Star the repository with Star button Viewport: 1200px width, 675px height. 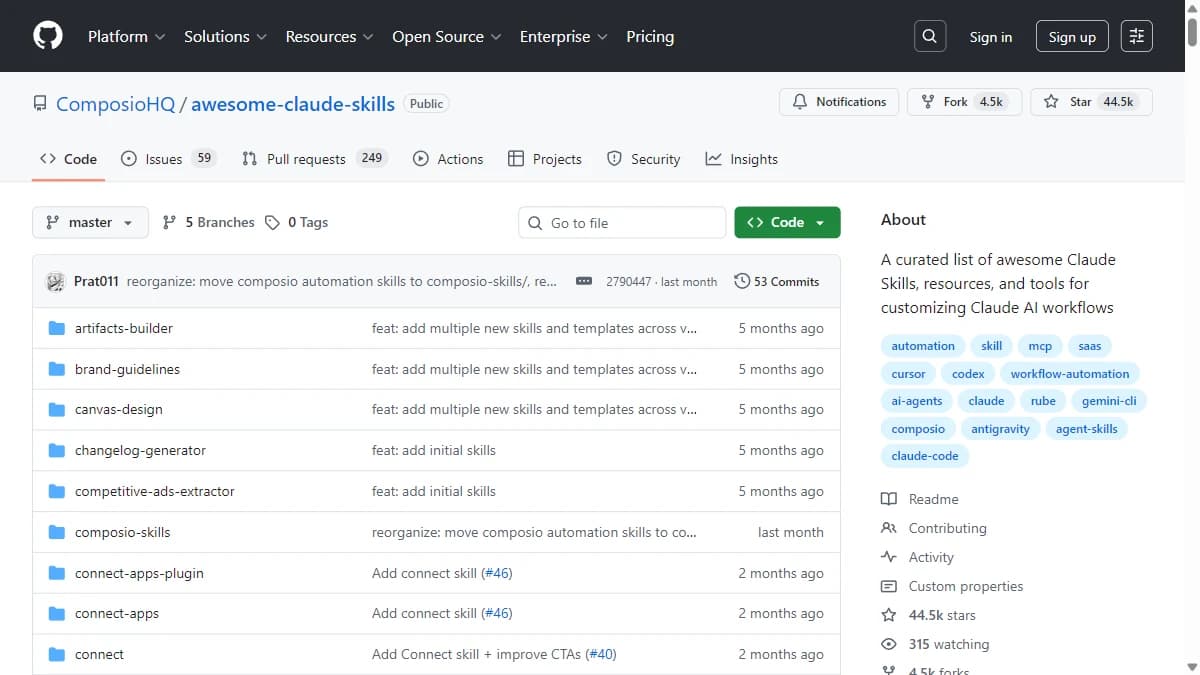tap(1091, 102)
